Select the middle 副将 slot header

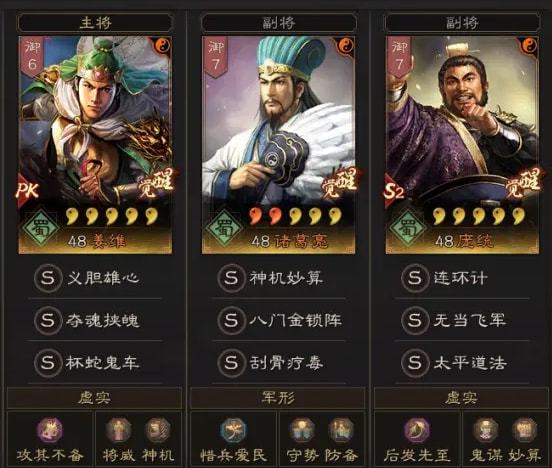tap(278, 23)
